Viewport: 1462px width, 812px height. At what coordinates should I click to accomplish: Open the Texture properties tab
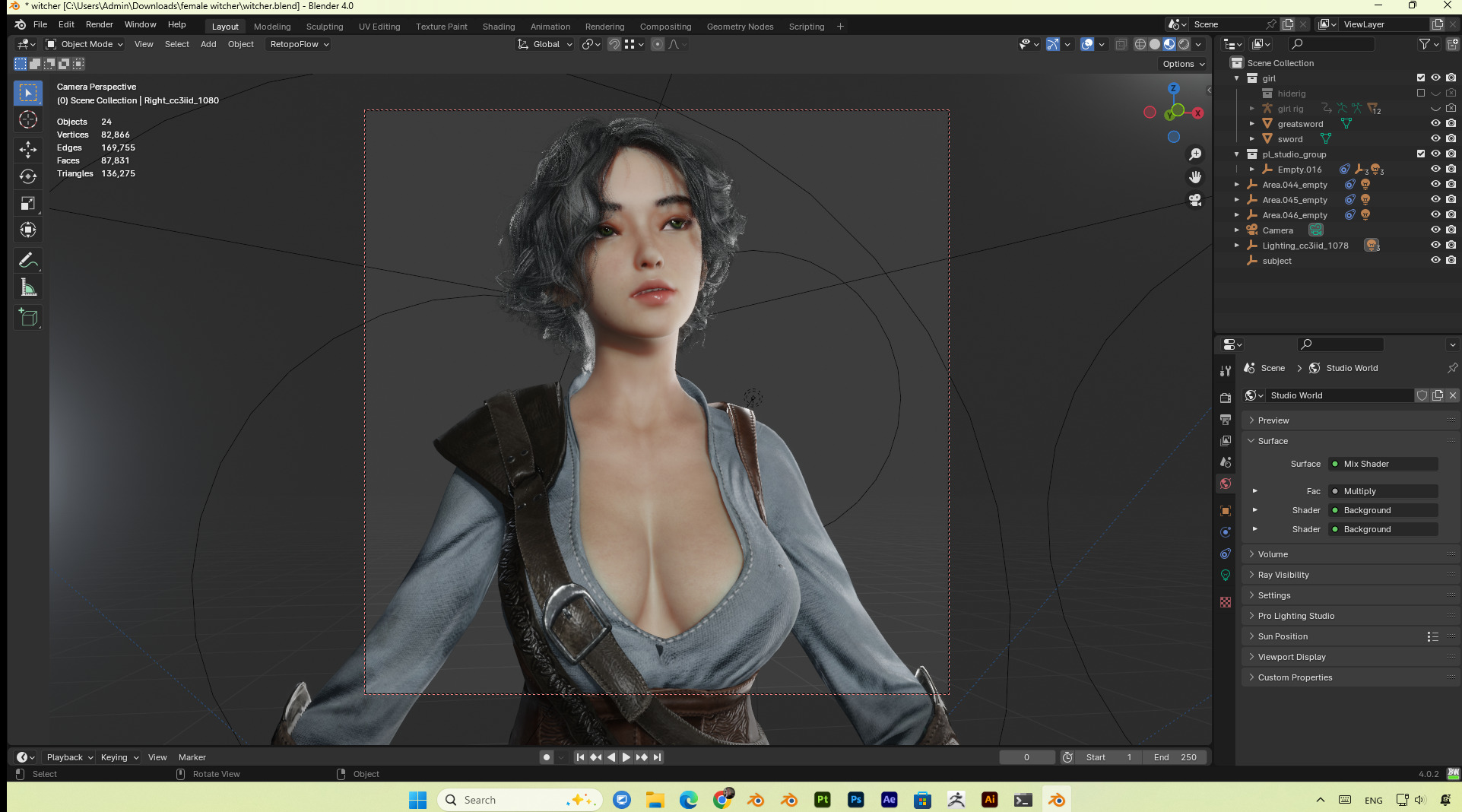pos(1225,602)
